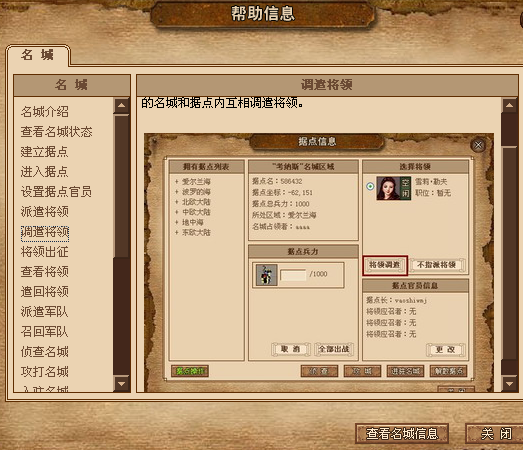Select 派遣军队 help topic
Screen dimensions: 524x451
45,312
